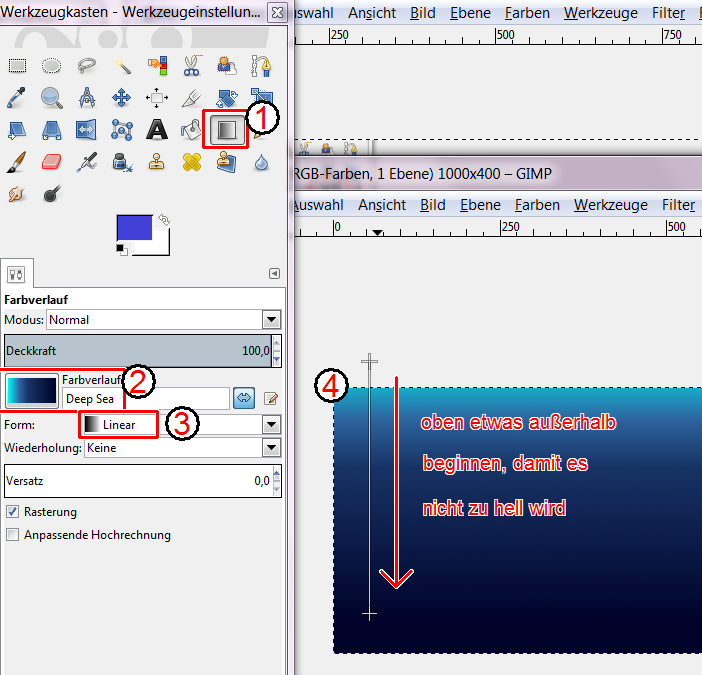Select the Crop knife tool

click(x=192, y=98)
